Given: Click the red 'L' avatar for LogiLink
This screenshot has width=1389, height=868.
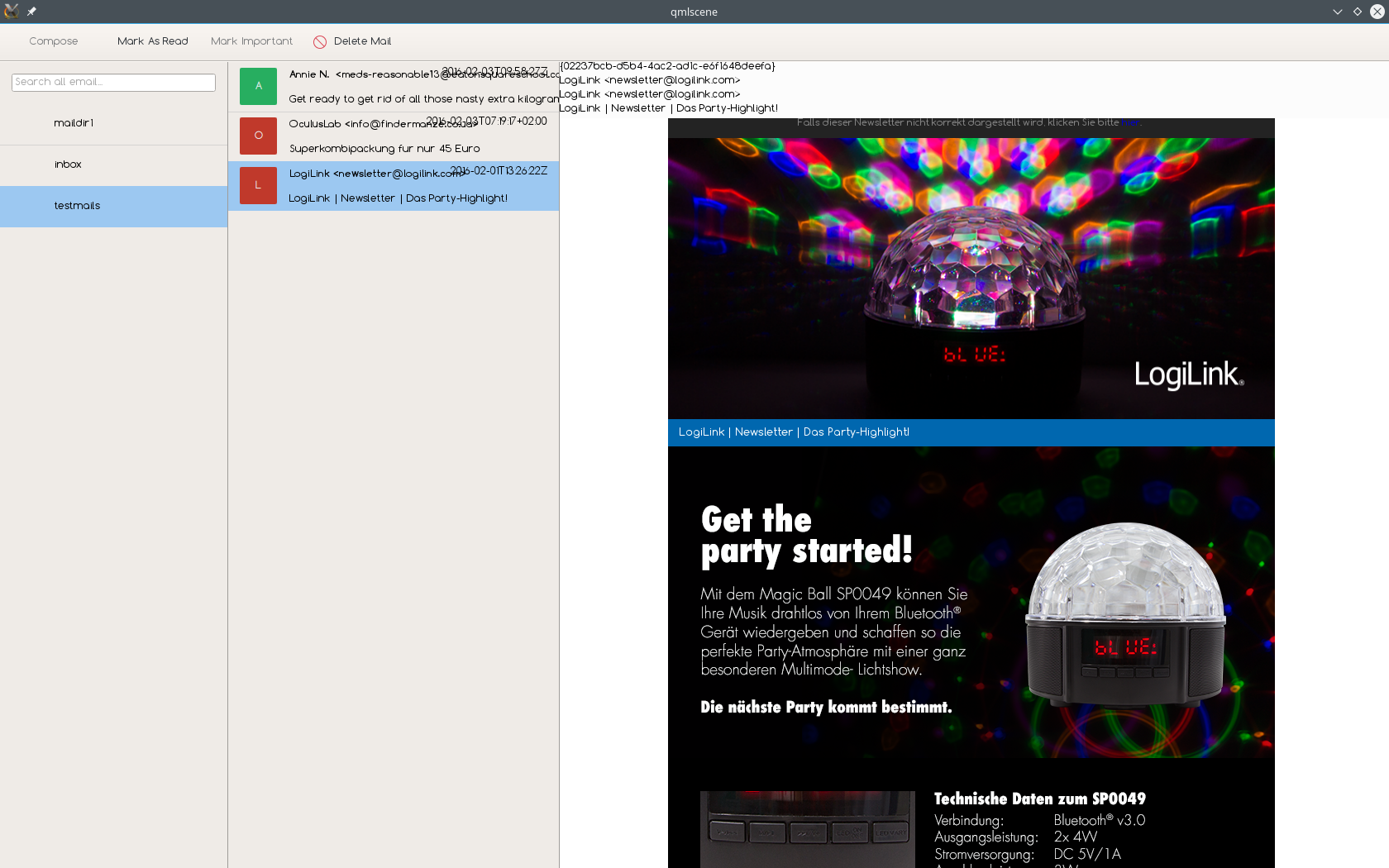Looking at the screenshot, I should click(258, 185).
